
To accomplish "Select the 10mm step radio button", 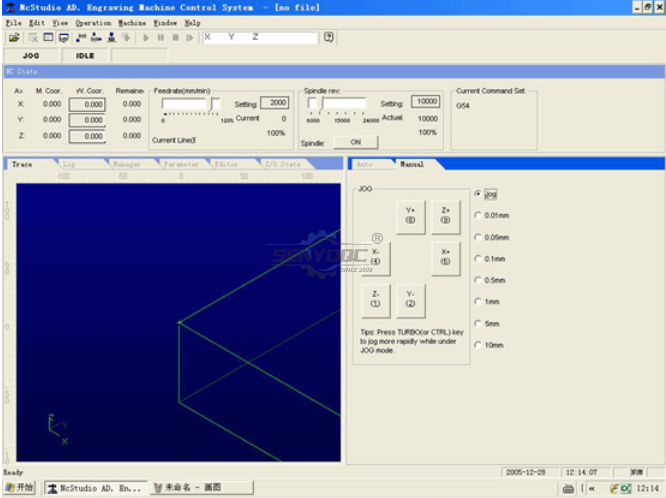I will pos(478,345).
